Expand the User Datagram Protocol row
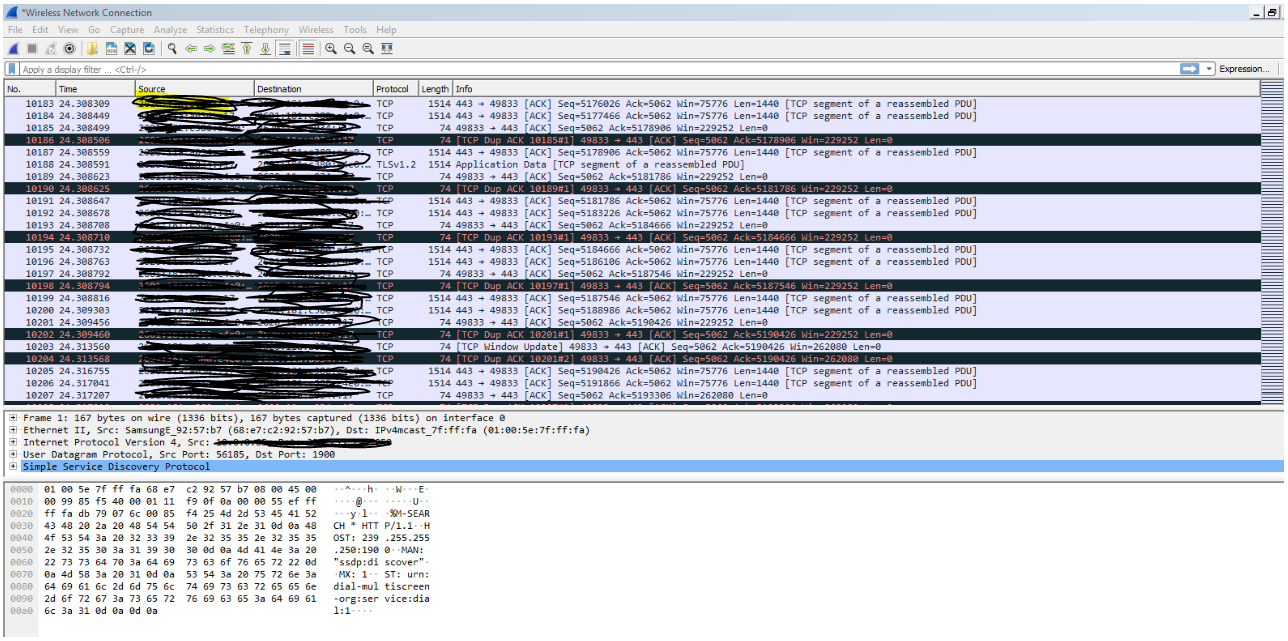 [12, 454]
